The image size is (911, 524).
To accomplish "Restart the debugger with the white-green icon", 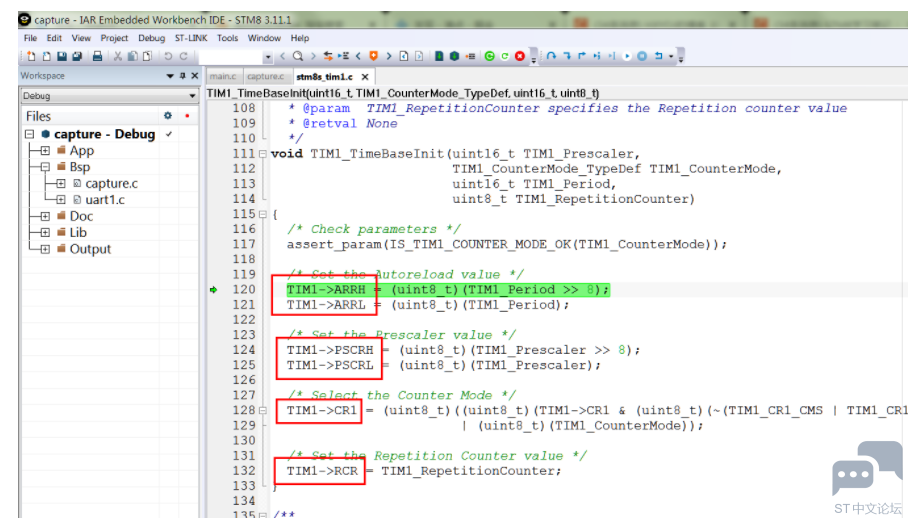I will pos(505,56).
